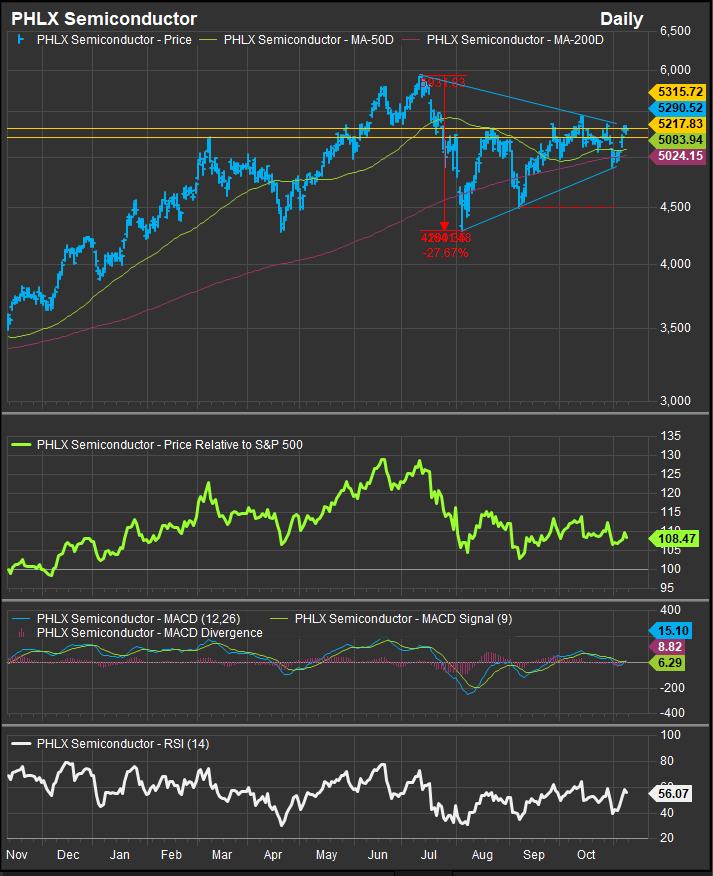Click the Dec label on the time axis
Image resolution: width=713 pixels, height=876 pixels.
tap(68, 855)
